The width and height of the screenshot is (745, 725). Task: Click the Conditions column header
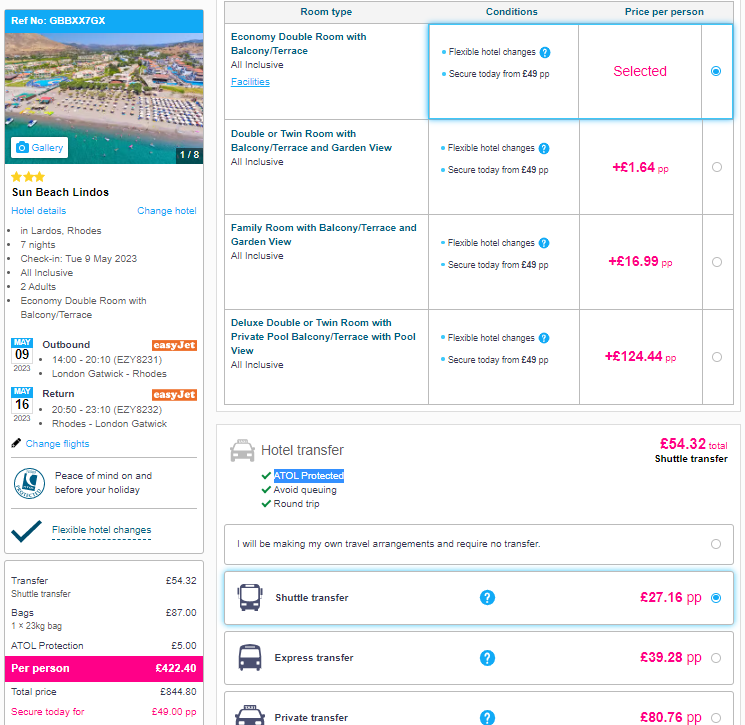[x=512, y=12]
